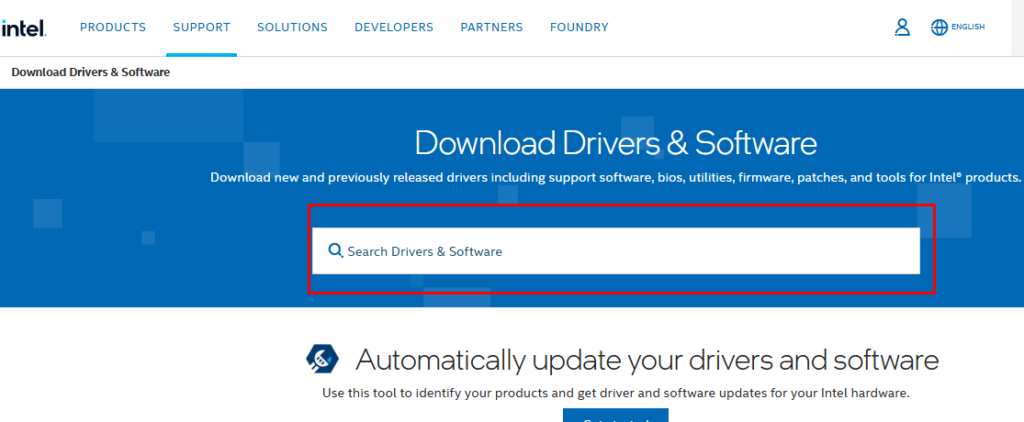Expand the Solutions navigation menu
This screenshot has width=1024, height=422.
(292, 27)
